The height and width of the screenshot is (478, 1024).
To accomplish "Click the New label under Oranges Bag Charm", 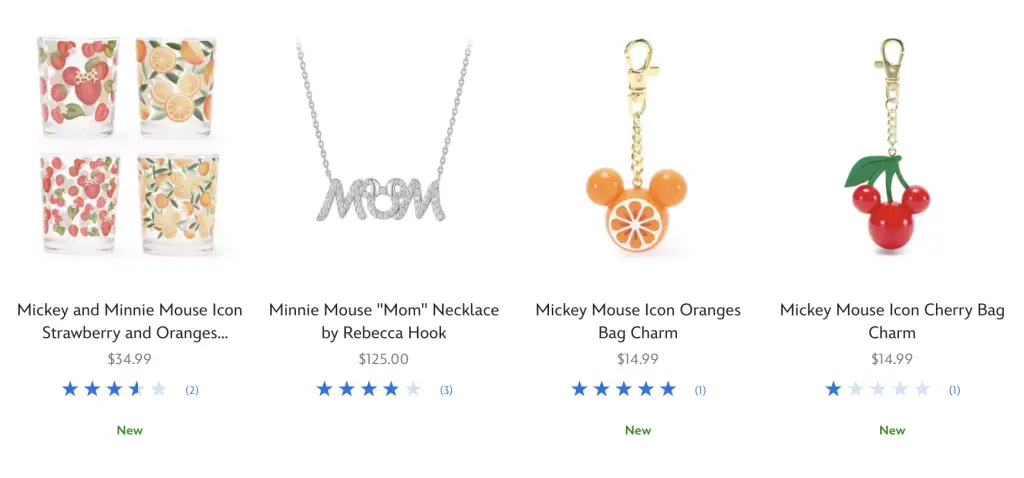I will [638, 430].
